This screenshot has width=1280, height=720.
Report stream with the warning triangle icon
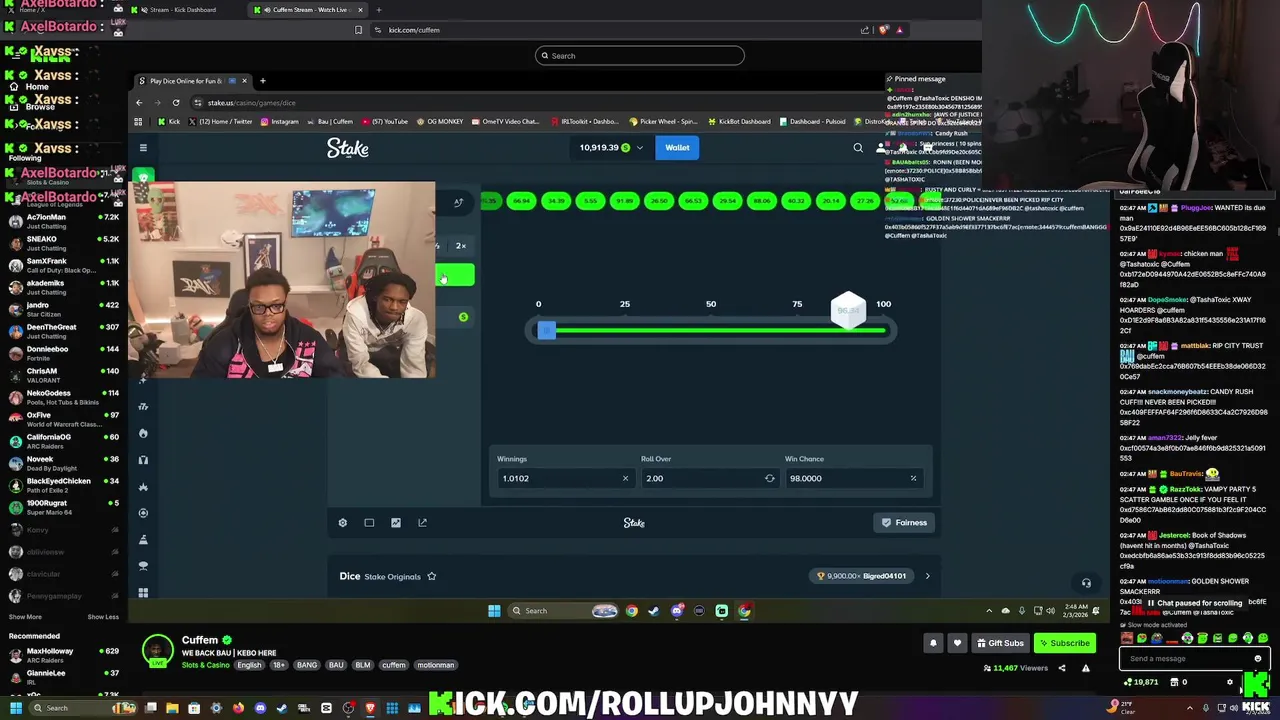(1085, 668)
